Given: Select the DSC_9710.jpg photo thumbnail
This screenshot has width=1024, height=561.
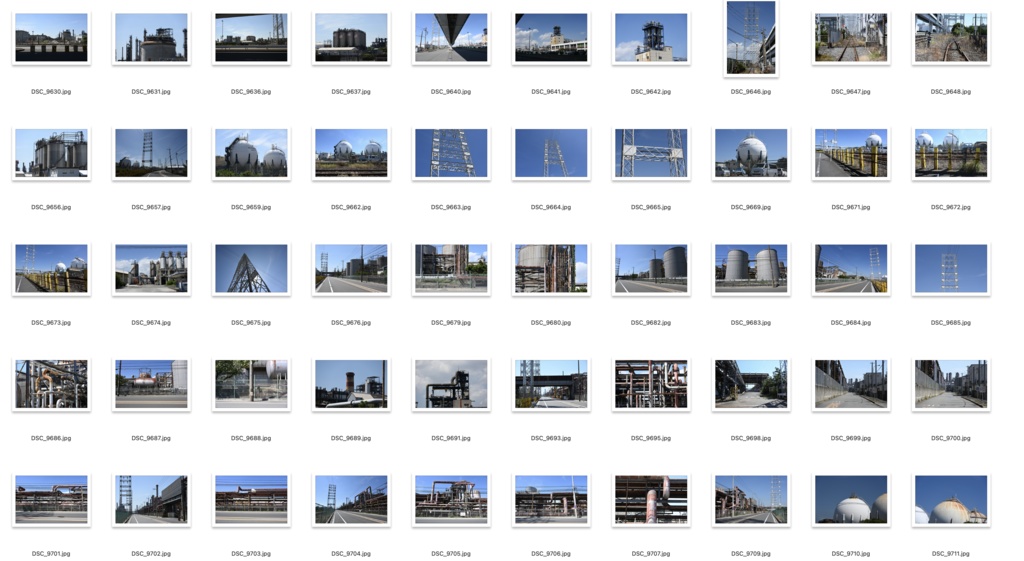Looking at the screenshot, I should (850, 500).
